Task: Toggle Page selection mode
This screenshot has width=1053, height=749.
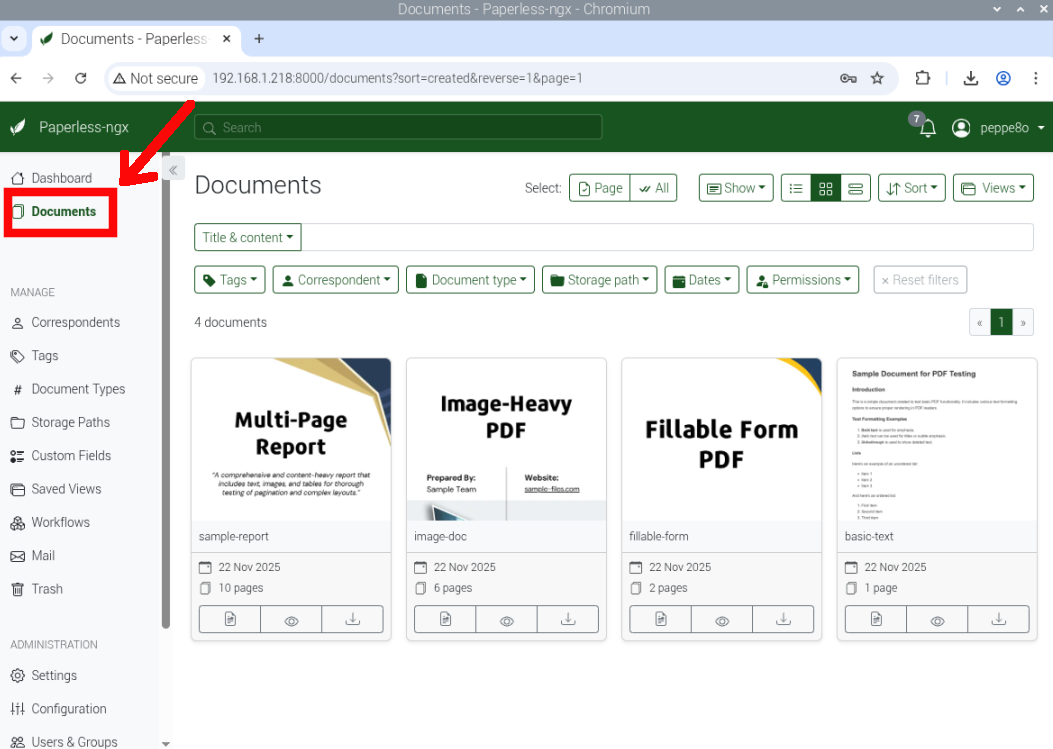Action: click(x=599, y=187)
